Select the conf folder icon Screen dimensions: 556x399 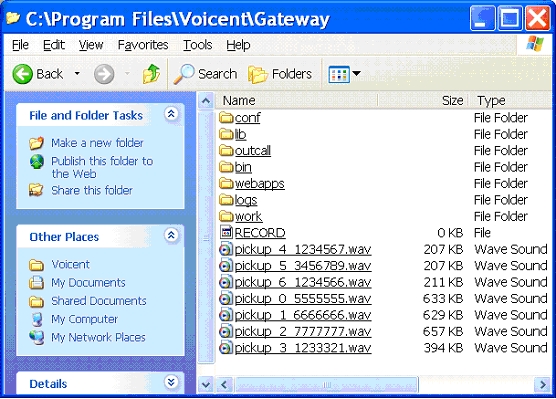[226, 117]
